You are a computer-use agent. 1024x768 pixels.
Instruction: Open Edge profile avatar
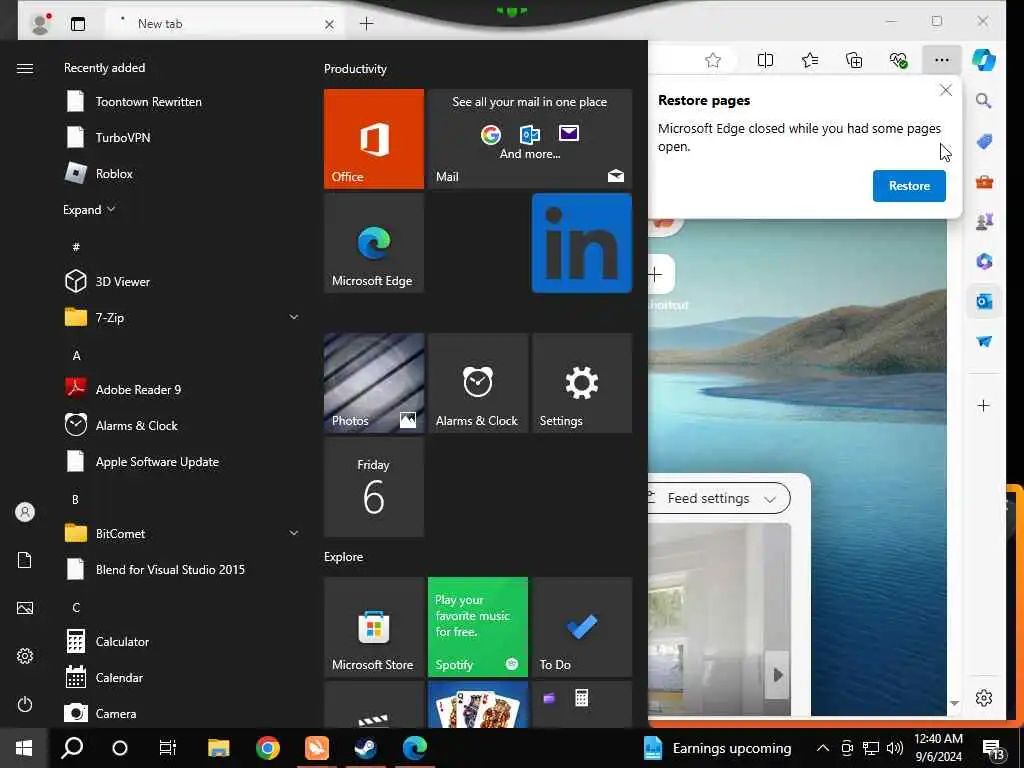coord(40,24)
